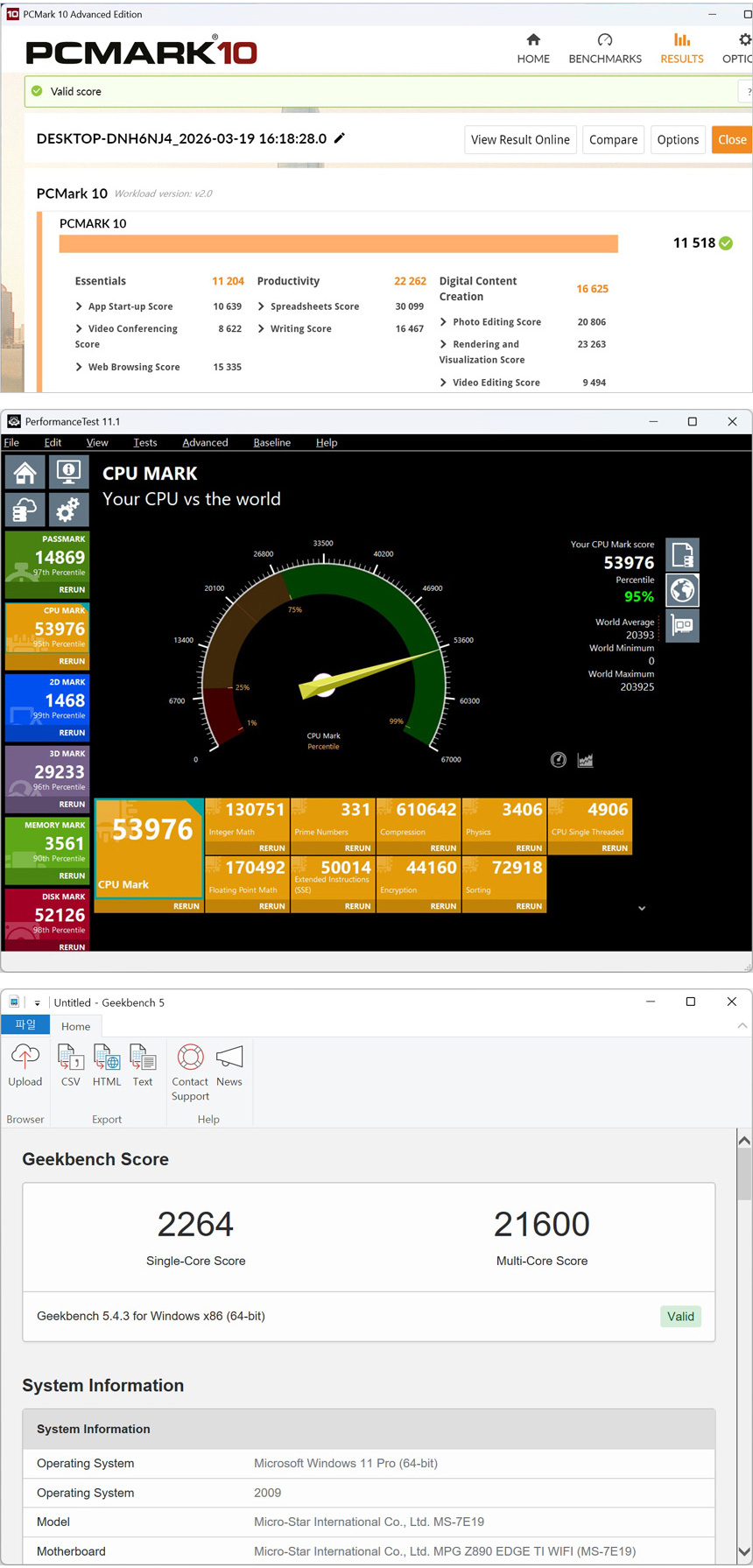Click the chart view icon beside gauge
Image resolution: width=753 pixels, height=1568 pixels.
tap(586, 760)
